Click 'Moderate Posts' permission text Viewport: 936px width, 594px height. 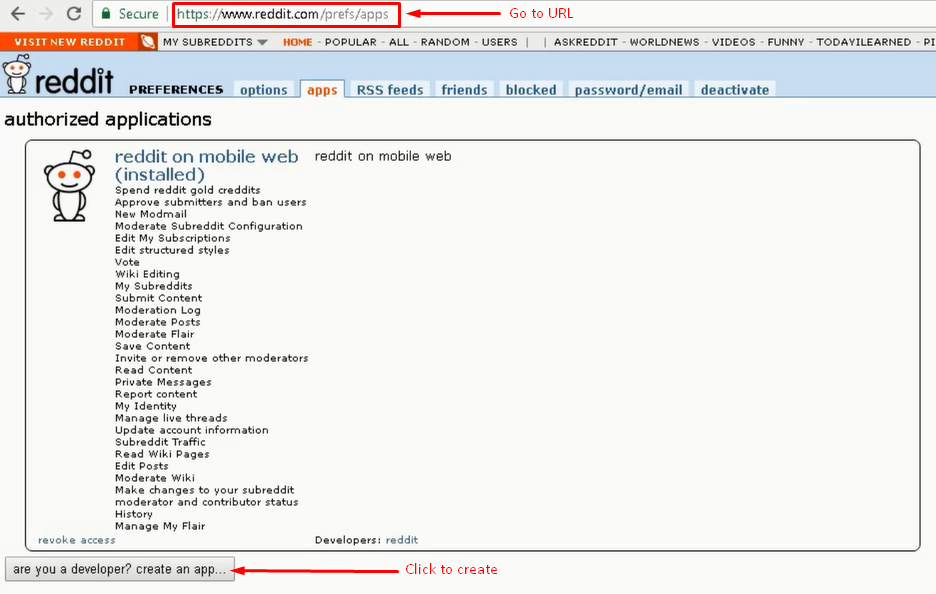tap(158, 322)
